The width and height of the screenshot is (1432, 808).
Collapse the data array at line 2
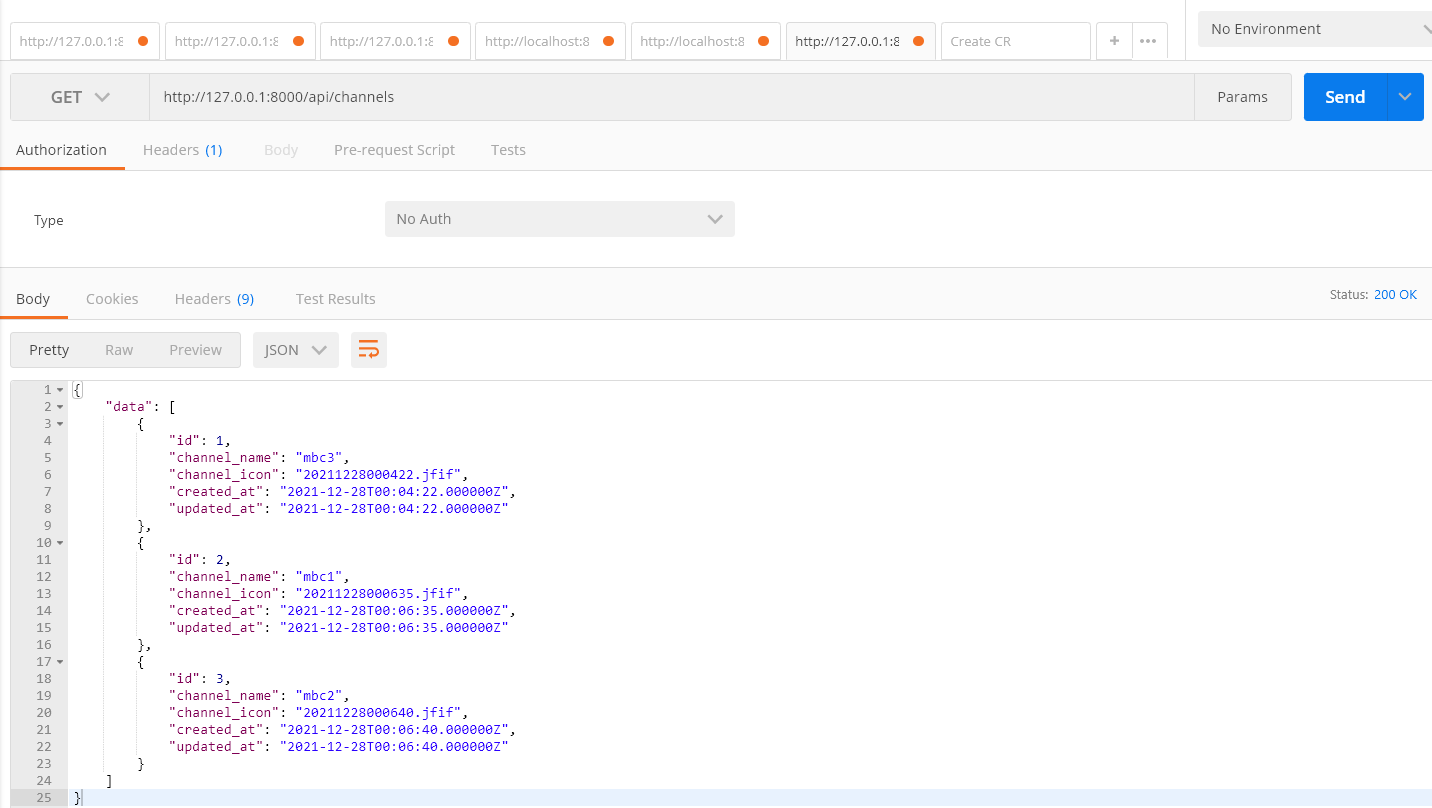58,406
